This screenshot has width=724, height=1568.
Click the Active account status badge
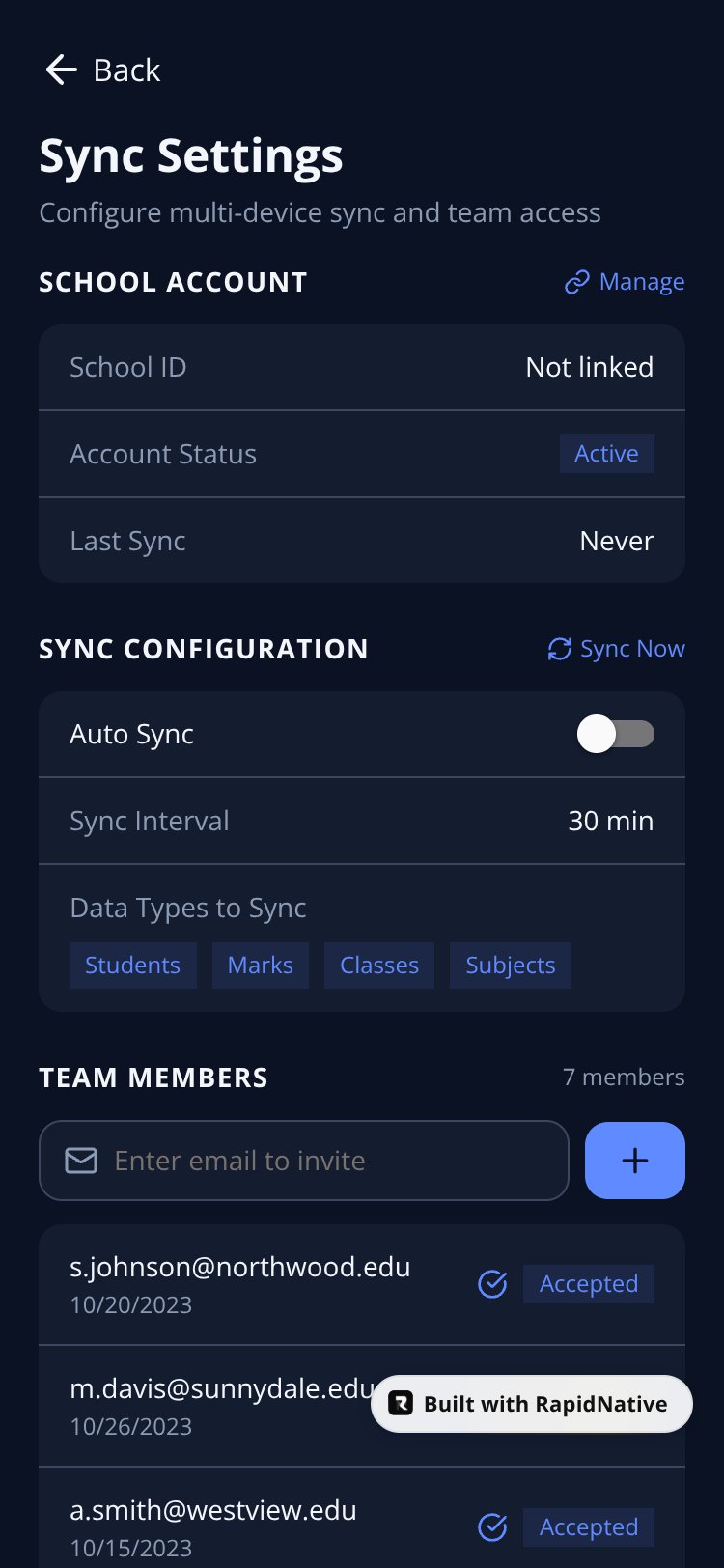tap(607, 454)
